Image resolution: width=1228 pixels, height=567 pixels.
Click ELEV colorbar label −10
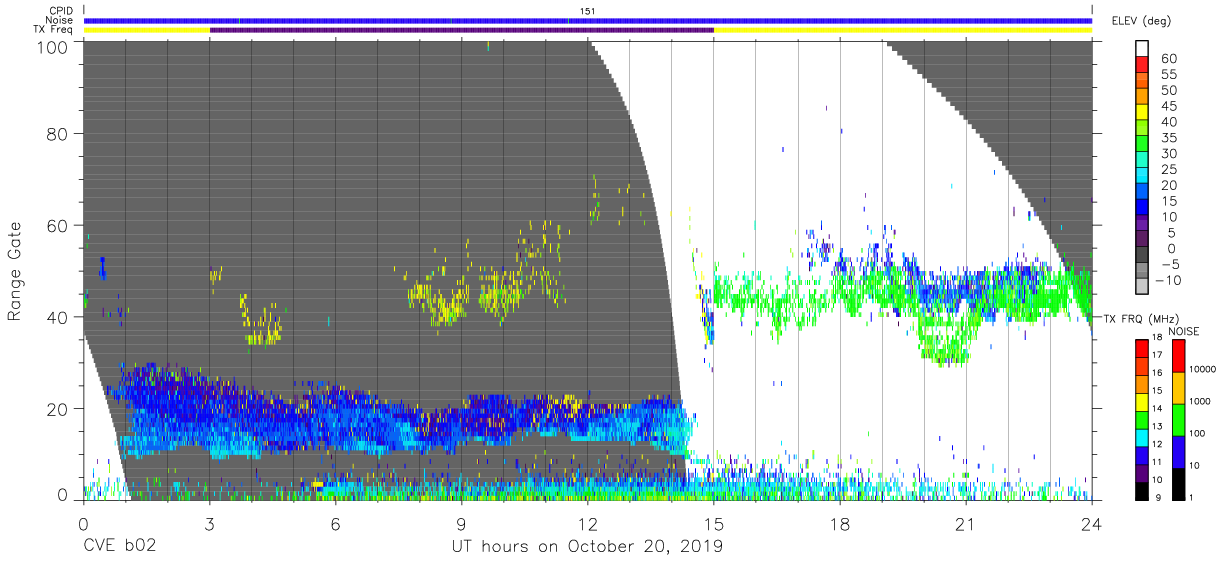point(1168,280)
